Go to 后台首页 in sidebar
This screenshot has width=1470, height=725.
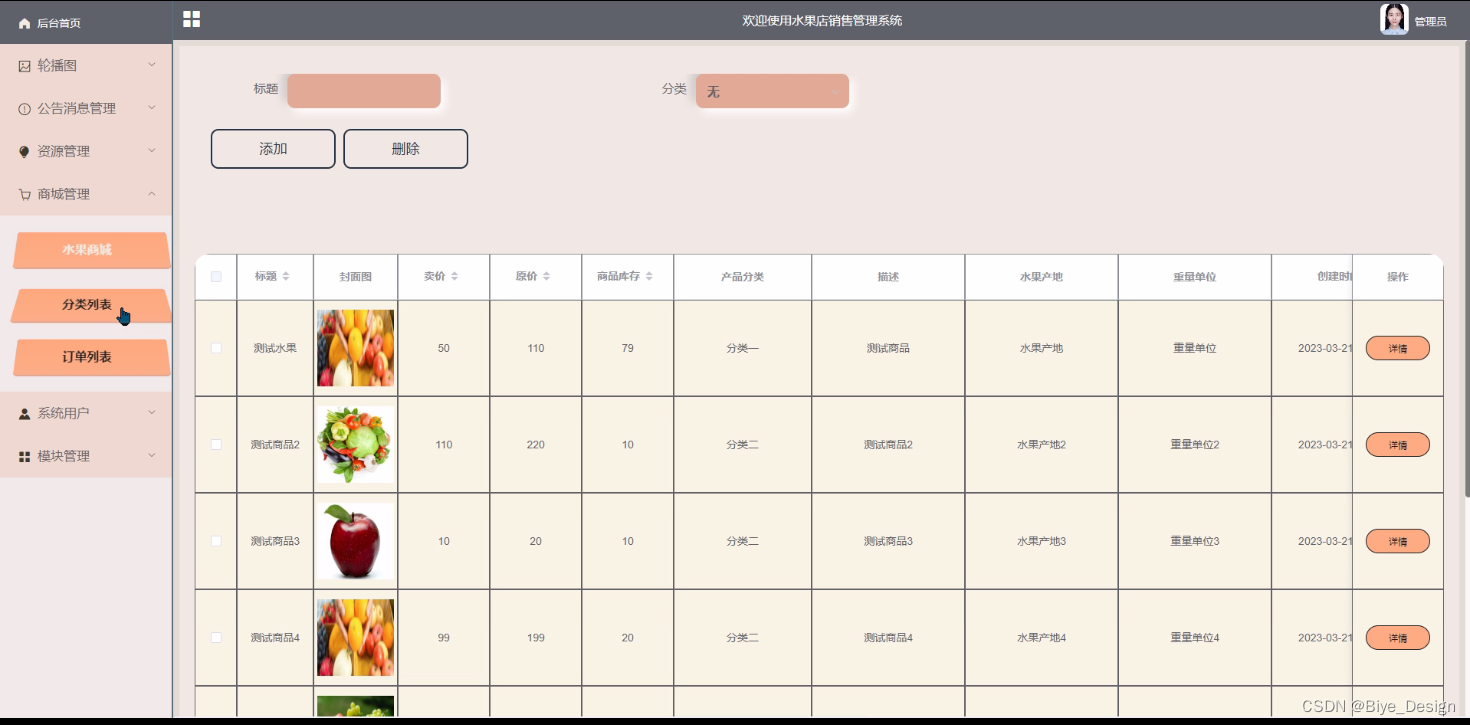point(58,23)
